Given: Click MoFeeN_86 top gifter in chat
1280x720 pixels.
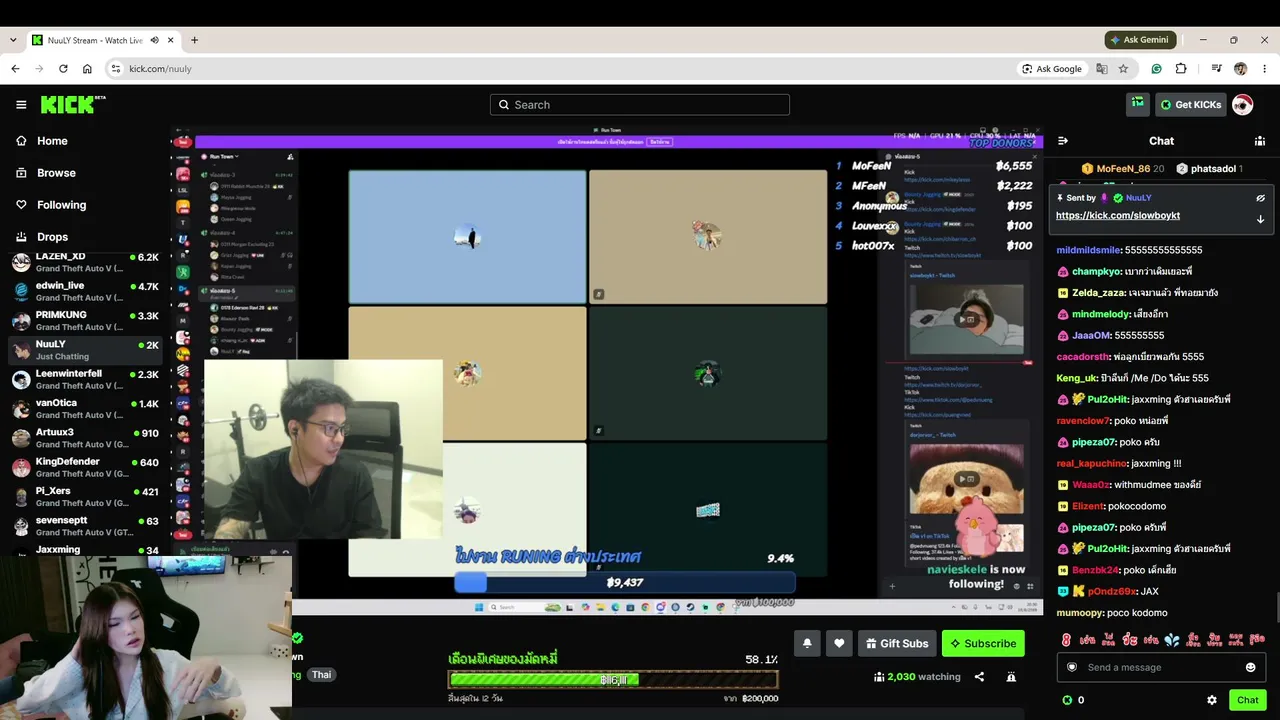Looking at the screenshot, I should 1123,169.
